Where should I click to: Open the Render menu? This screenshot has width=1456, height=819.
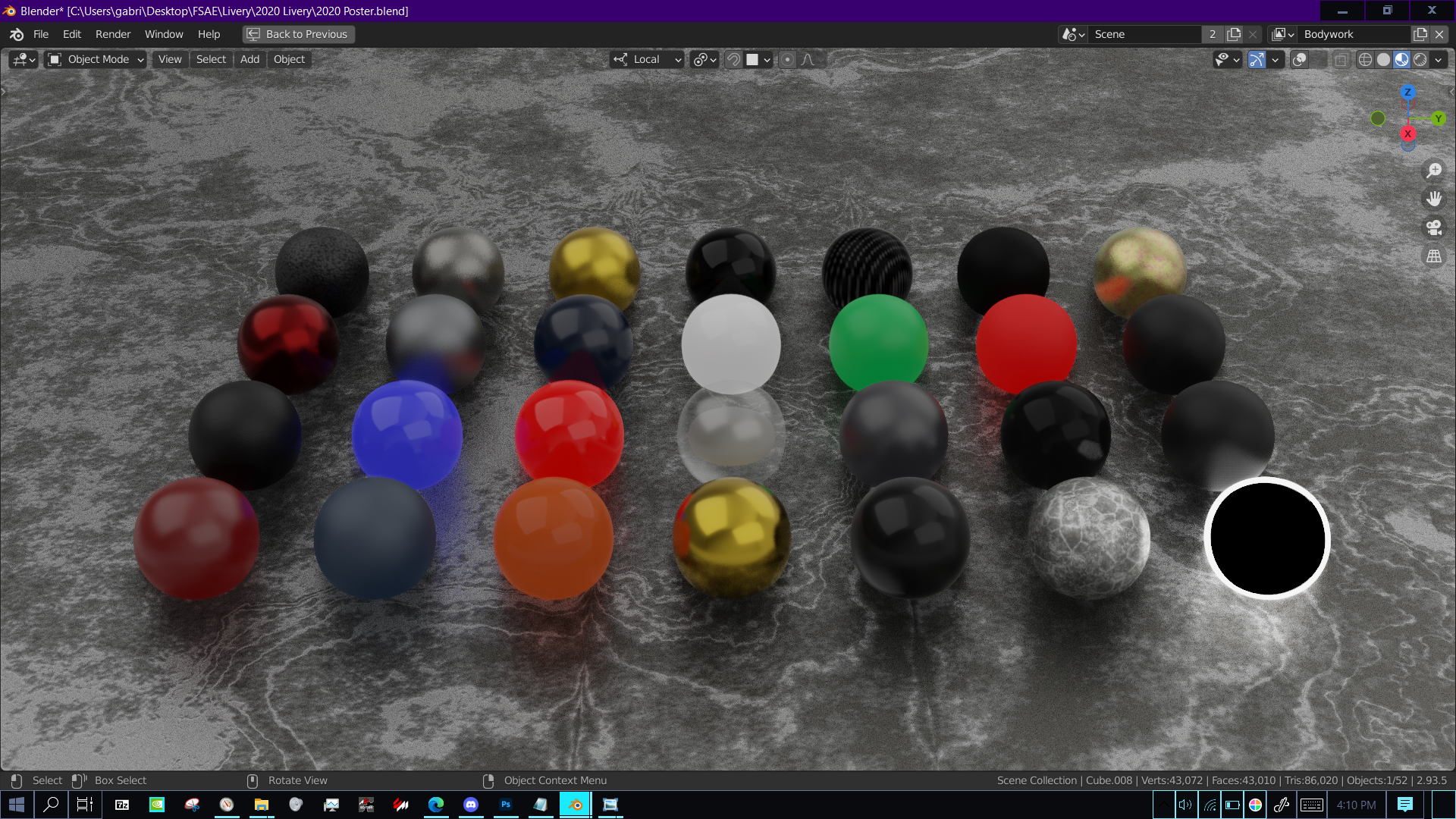[x=113, y=34]
